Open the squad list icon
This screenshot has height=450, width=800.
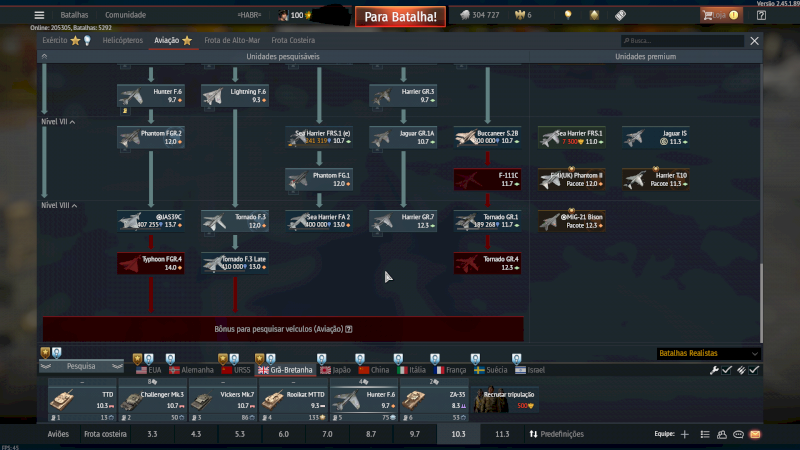(x=704, y=435)
